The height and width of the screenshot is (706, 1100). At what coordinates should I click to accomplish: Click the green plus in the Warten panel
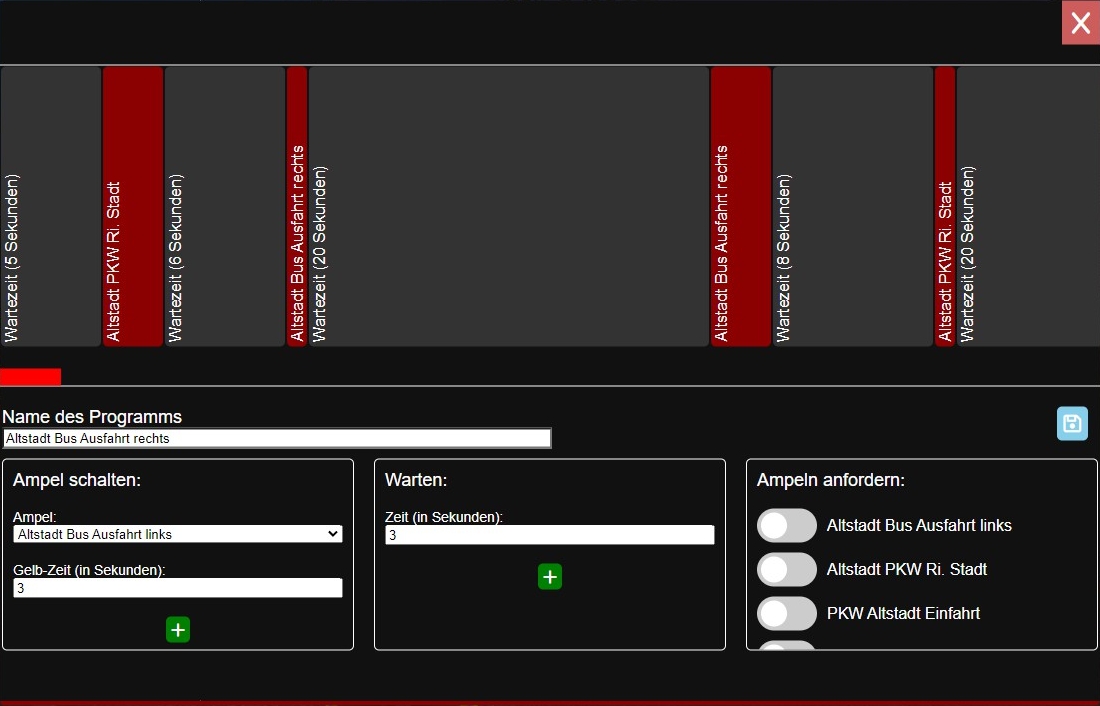pyautogui.click(x=549, y=576)
